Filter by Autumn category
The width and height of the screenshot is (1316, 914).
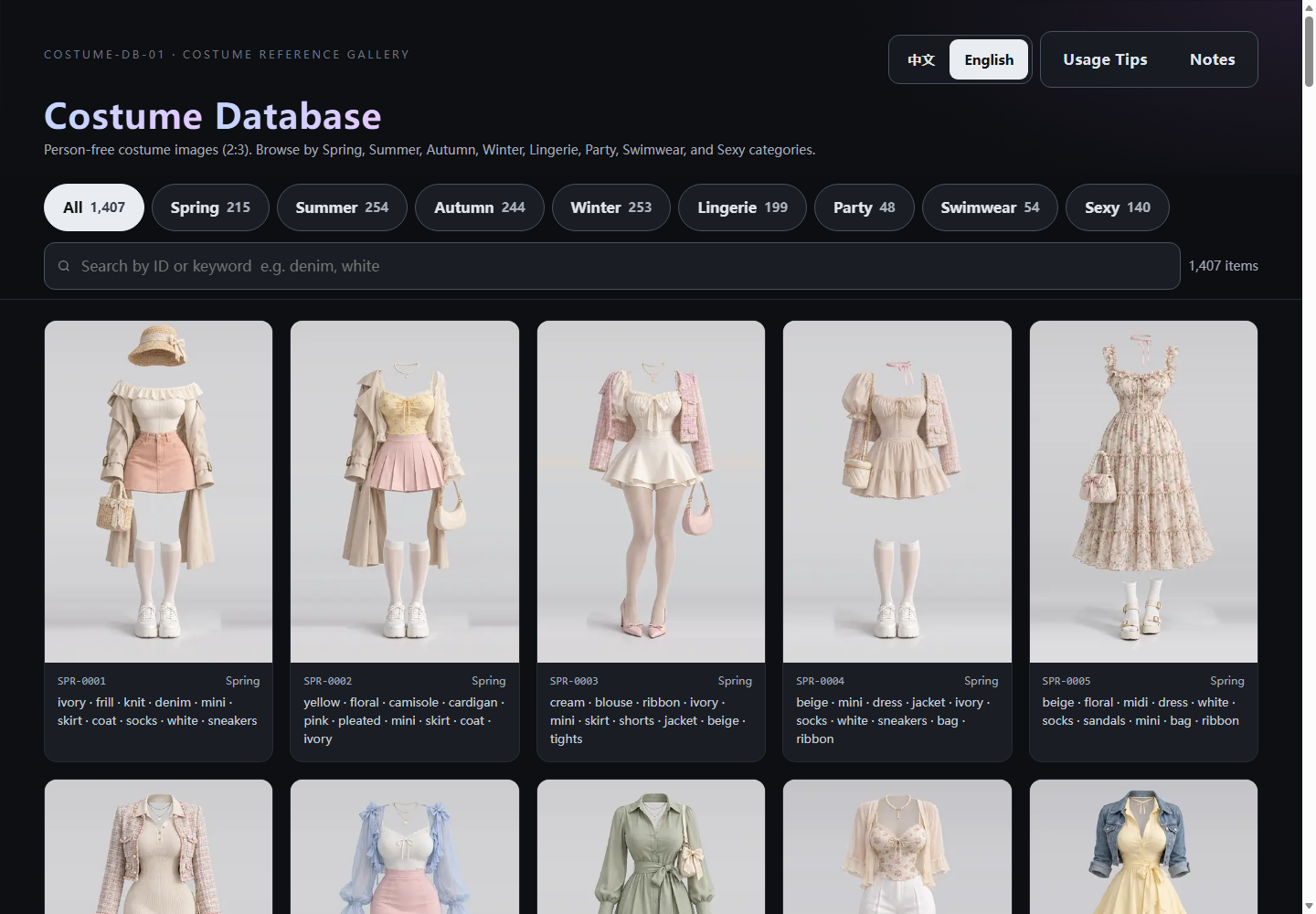click(480, 207)
